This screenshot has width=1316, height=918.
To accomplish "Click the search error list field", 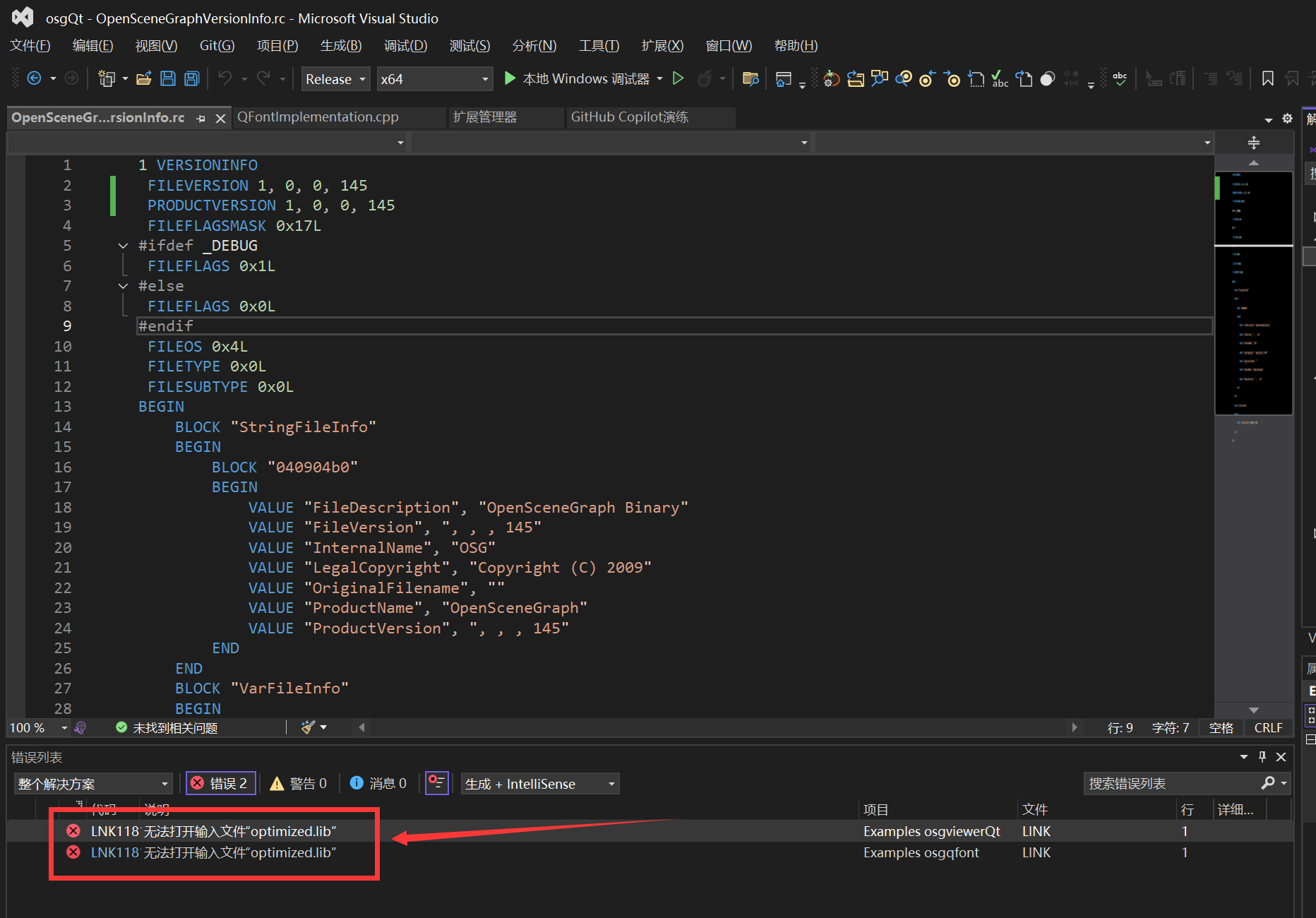I will 1172,783.
